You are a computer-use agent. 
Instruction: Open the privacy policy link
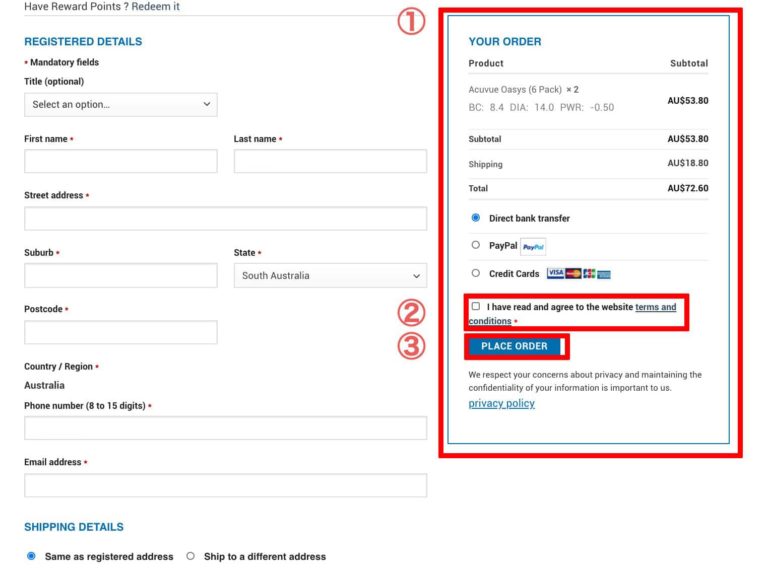502,403
